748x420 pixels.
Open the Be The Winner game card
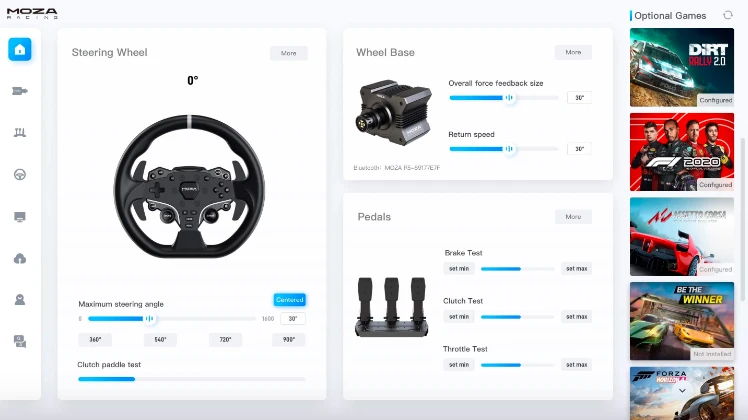(682, 321)
